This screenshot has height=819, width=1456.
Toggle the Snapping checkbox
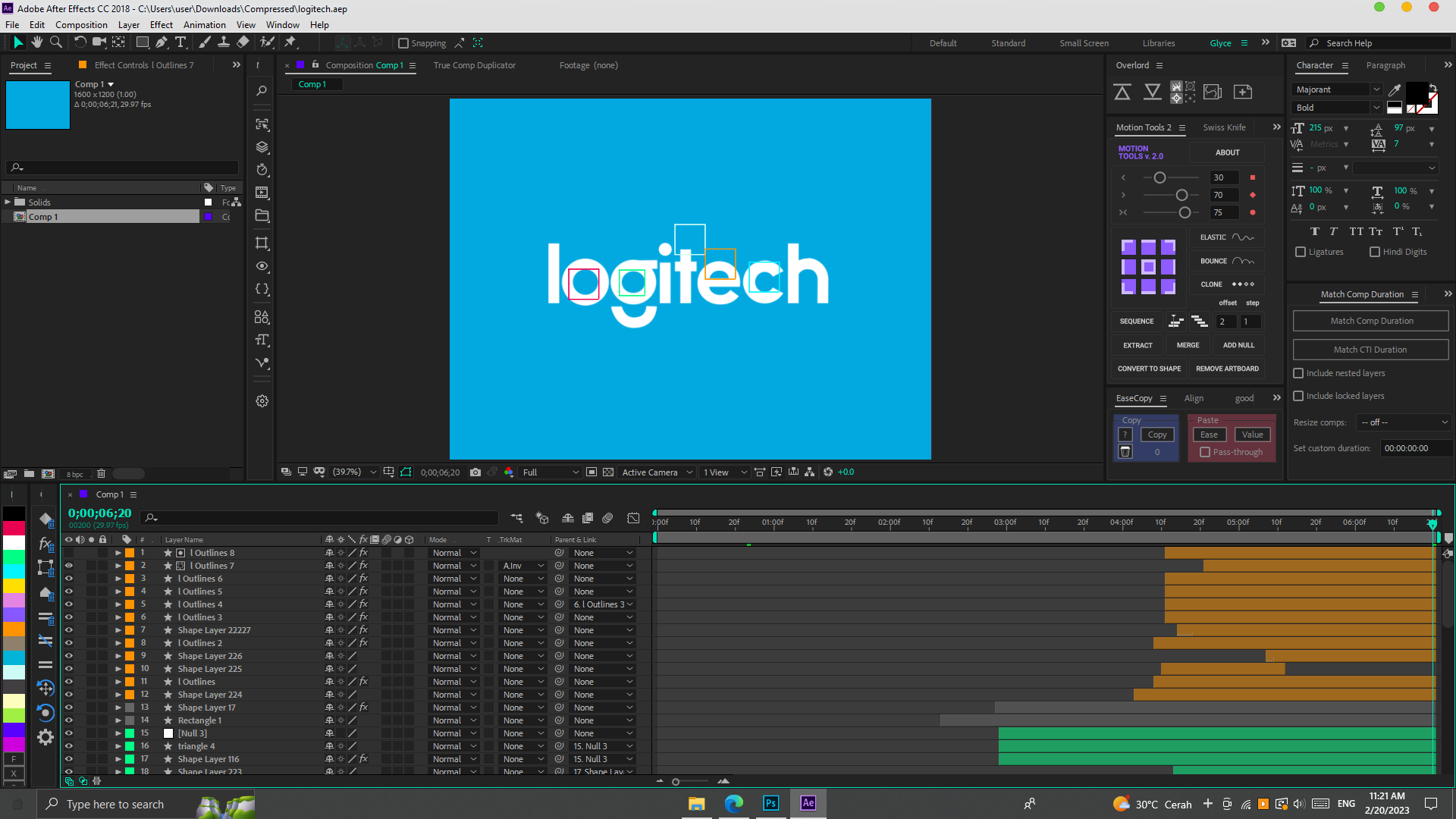pos(403,43)
